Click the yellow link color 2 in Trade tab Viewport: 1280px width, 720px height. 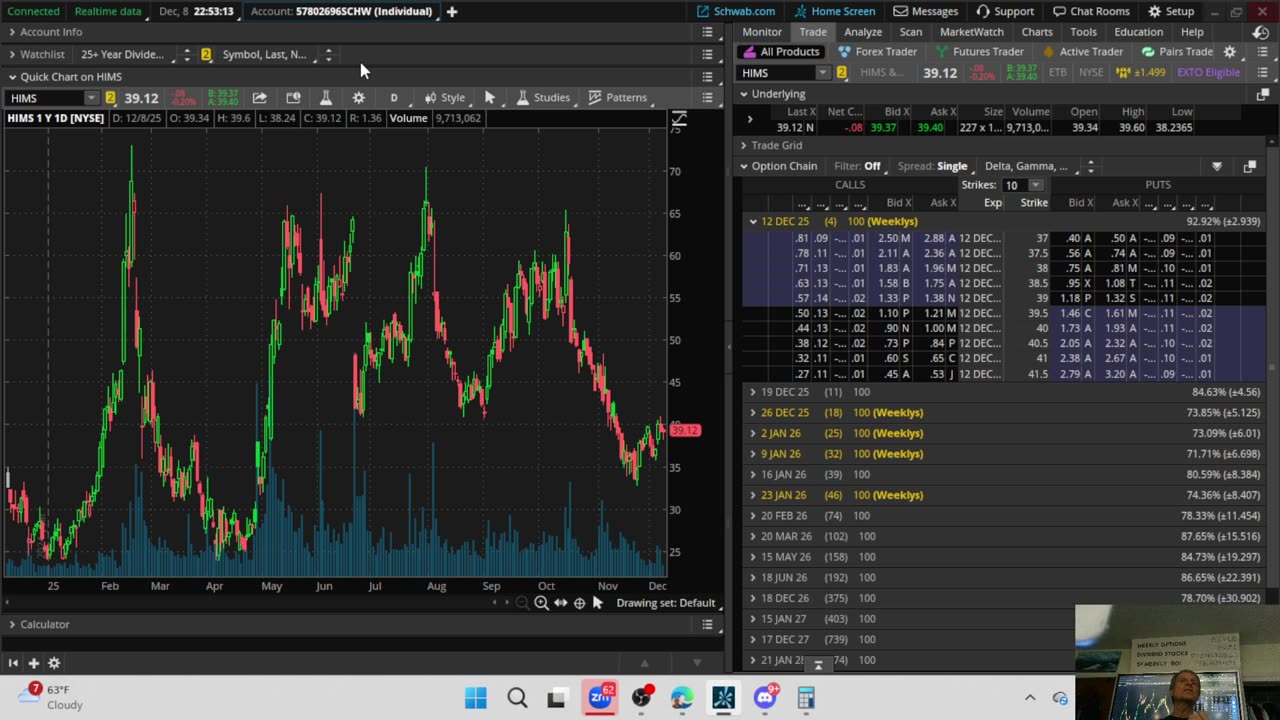[841, 73]
